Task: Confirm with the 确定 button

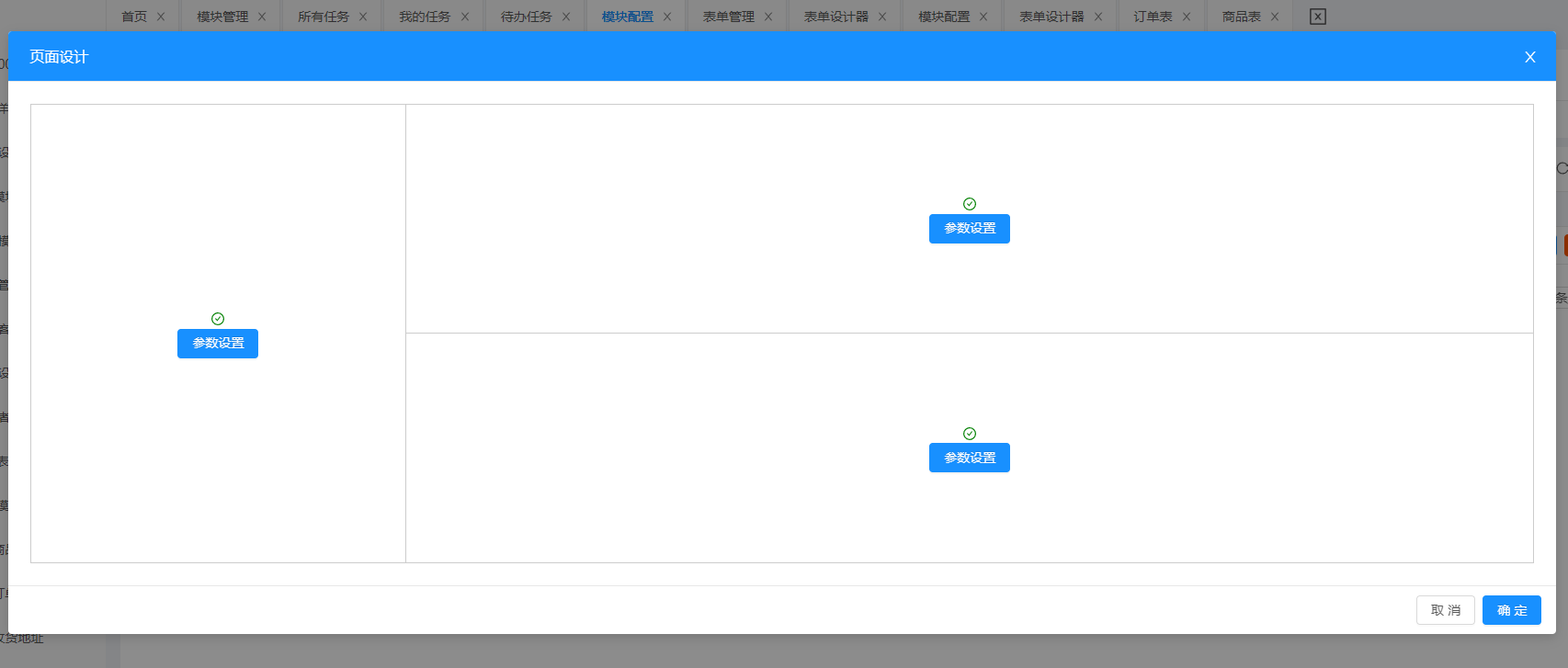Action: coord(1511,610)
